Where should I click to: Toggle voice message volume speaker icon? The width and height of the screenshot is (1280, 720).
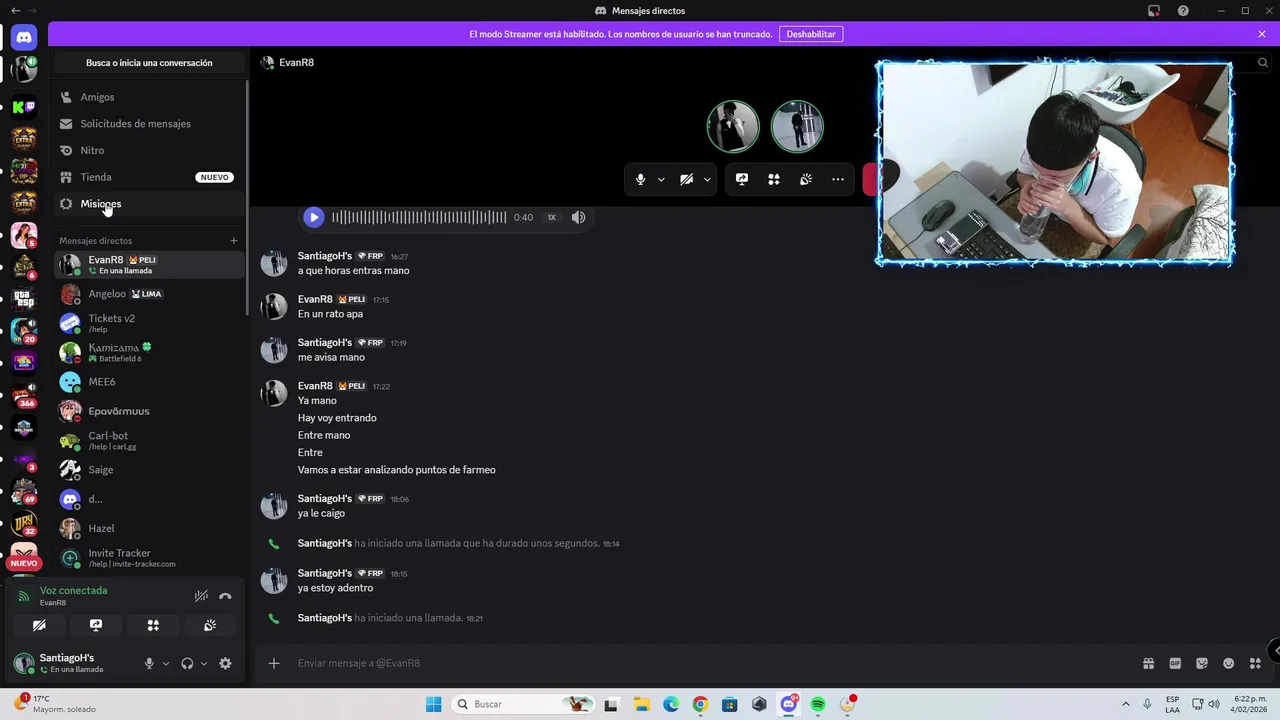click(x=578, y=217)
